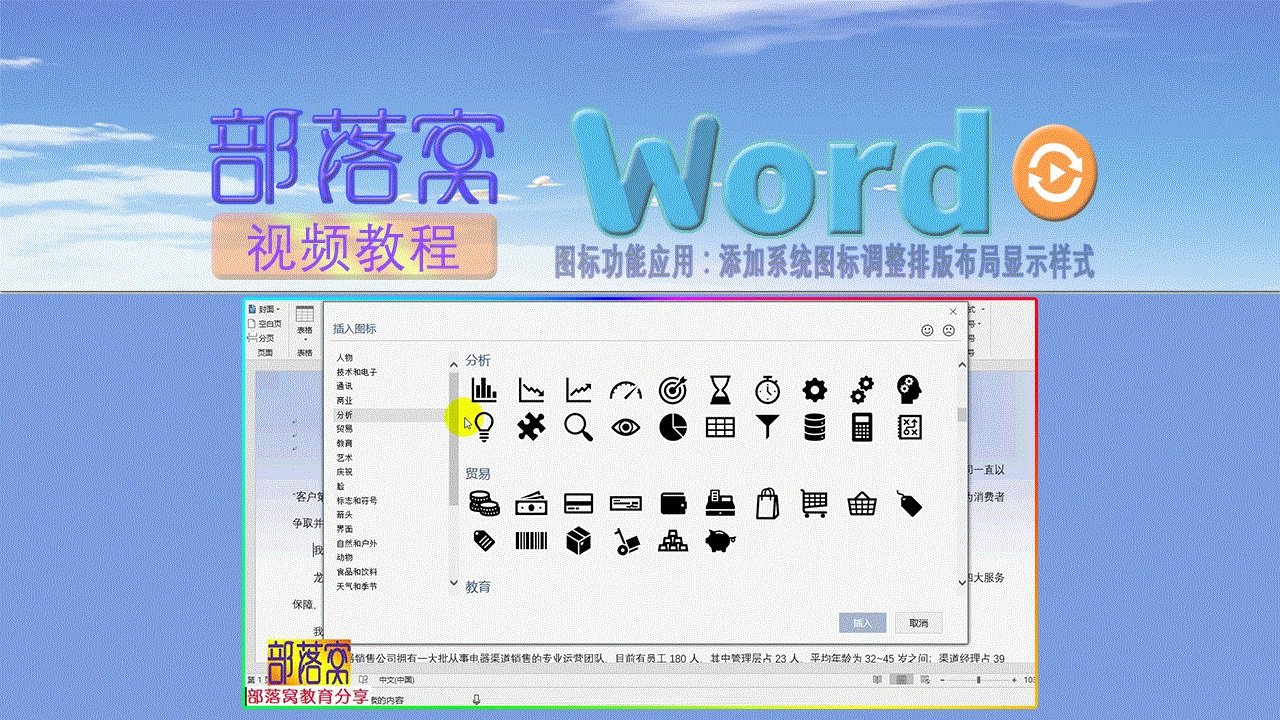The image size is (1280, 720).
Task: Select the shopping basket icon
Action: click(862, 504)
